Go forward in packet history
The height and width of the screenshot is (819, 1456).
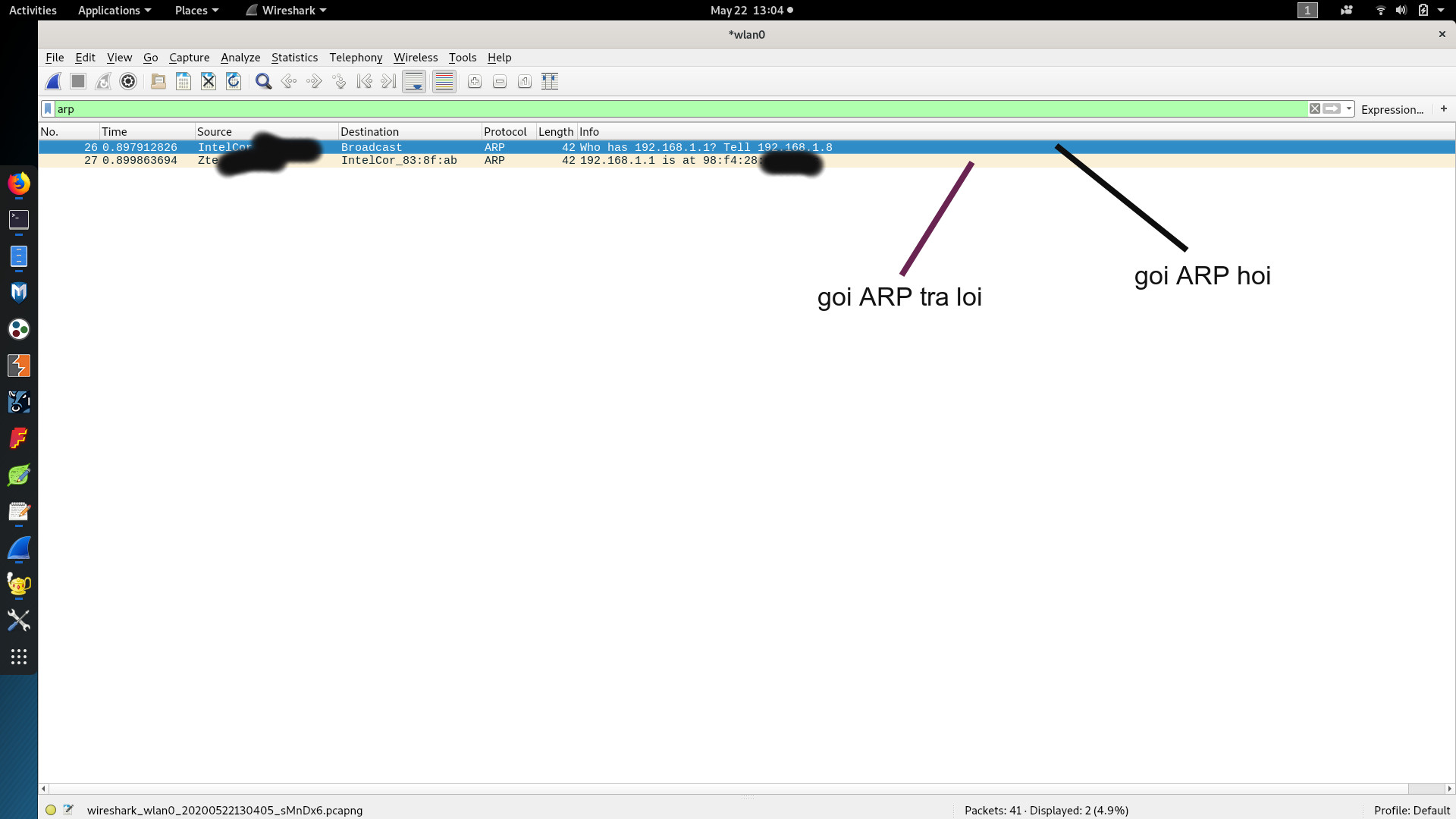pos(314,81)
